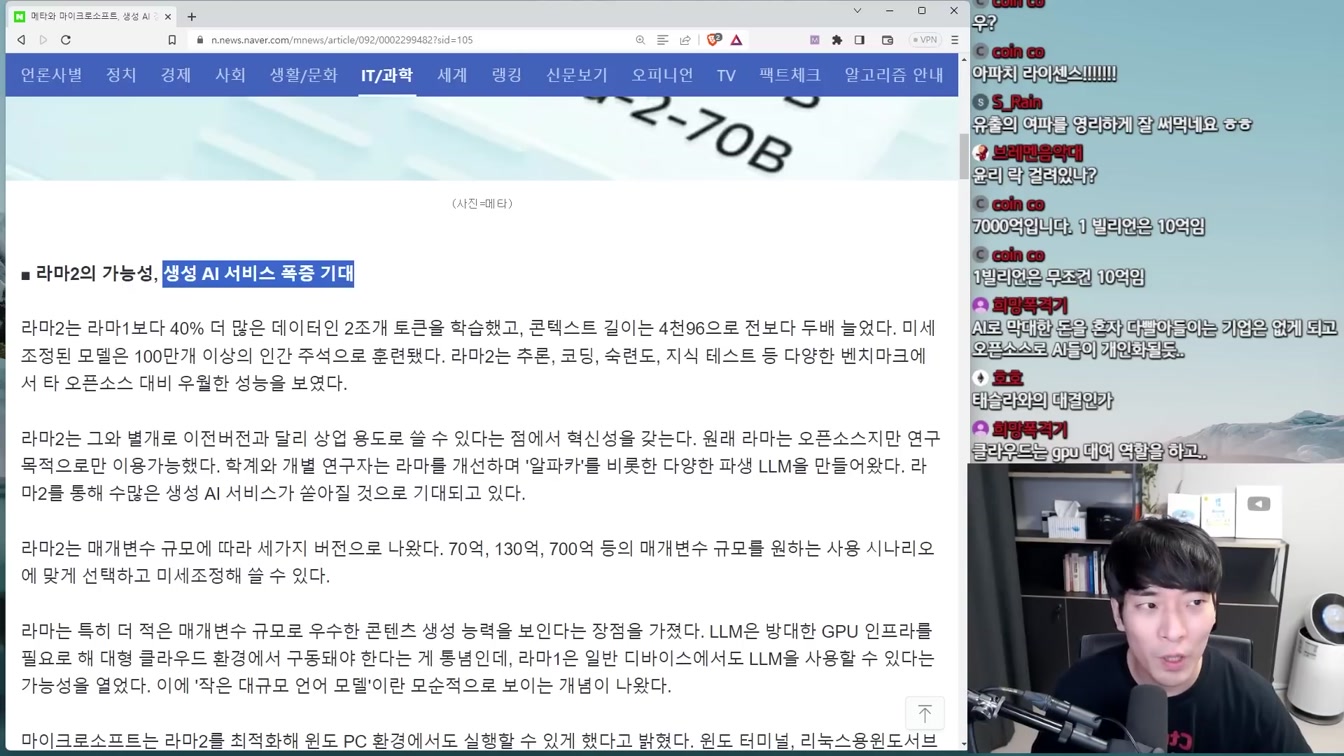Reload the current Naver news page

click(66, 40)
